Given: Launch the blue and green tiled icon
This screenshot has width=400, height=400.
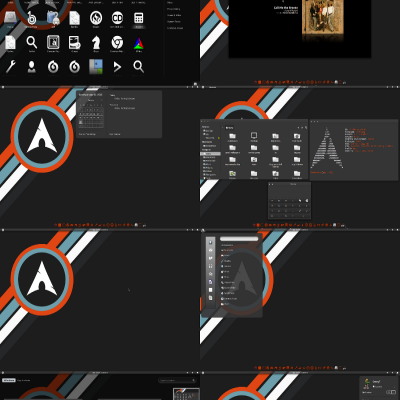Looking at the screenshot, I should point(96,67).
